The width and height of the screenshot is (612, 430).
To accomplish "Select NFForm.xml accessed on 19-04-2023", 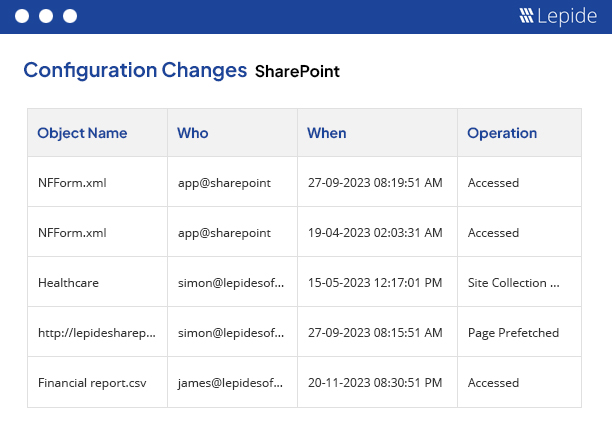I will click(72, 233).
